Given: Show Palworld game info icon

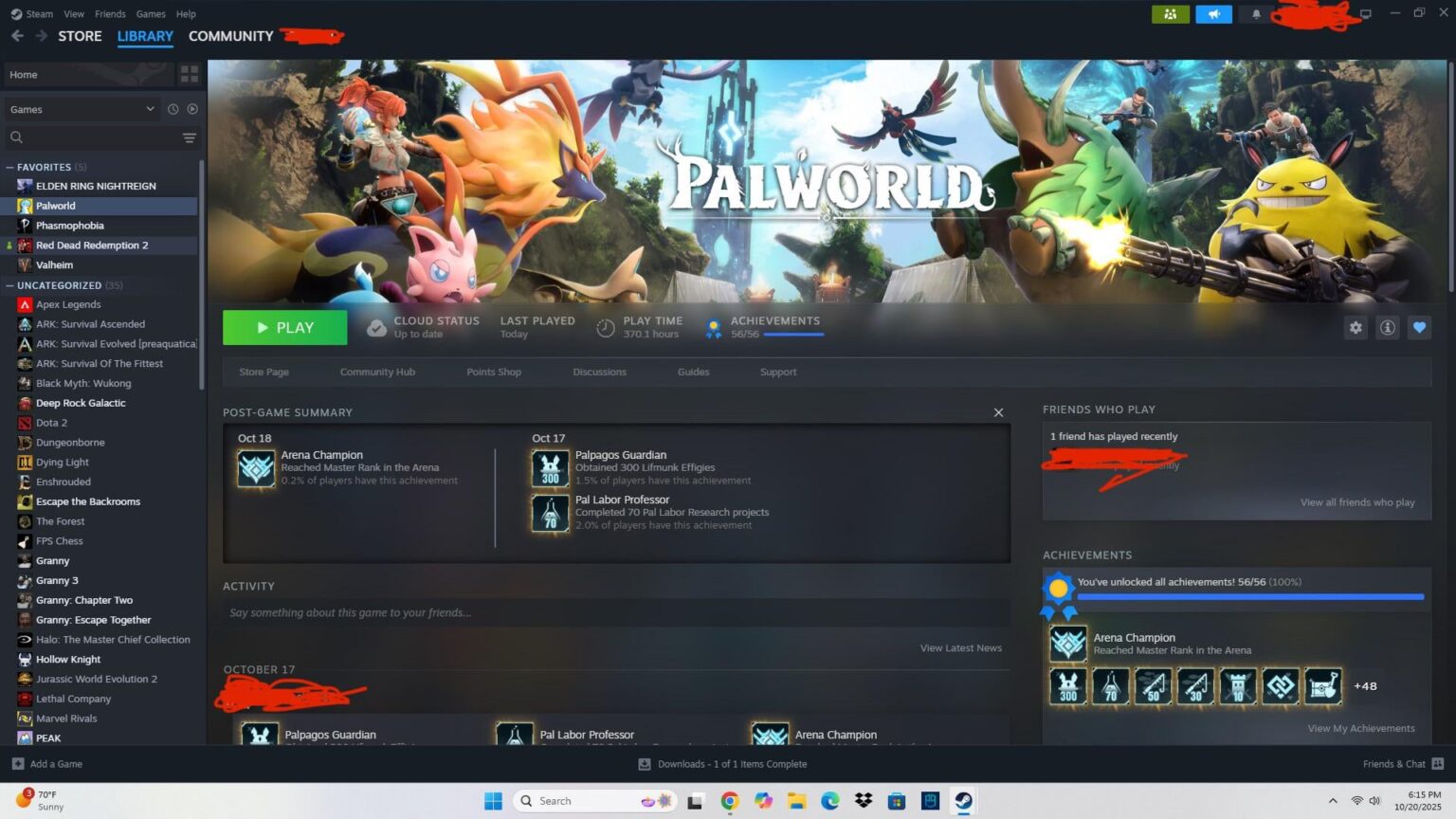Looking at the screenshot, I should point(1388,328).
